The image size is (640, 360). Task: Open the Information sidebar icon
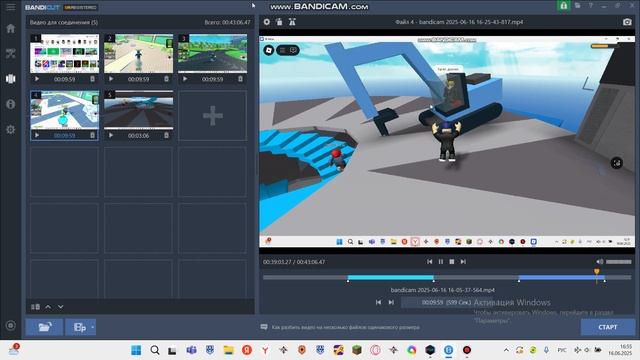pos(11,104)
